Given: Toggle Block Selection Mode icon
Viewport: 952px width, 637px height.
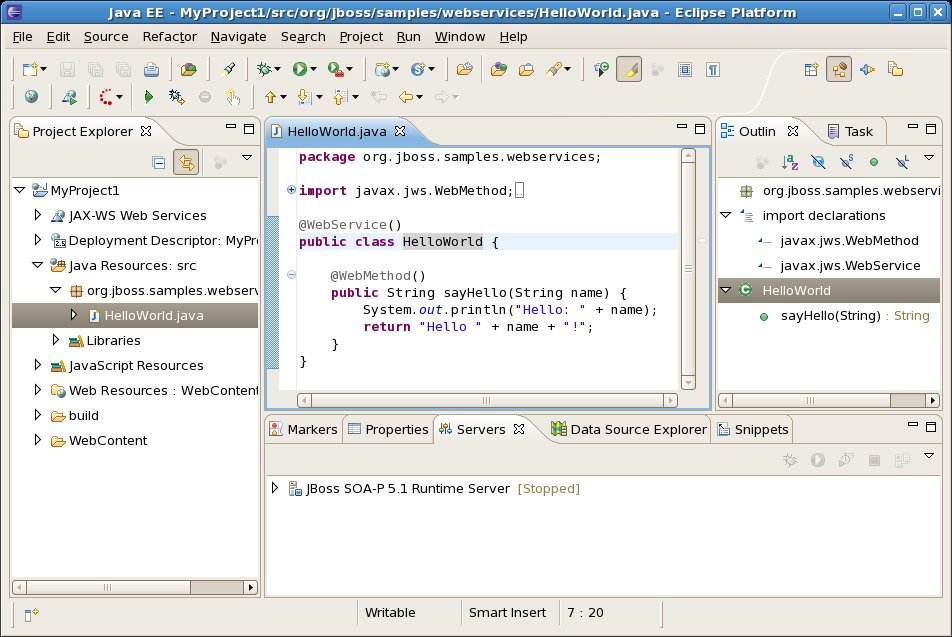Looking at the screenshot, I should (x=685, y=70).
